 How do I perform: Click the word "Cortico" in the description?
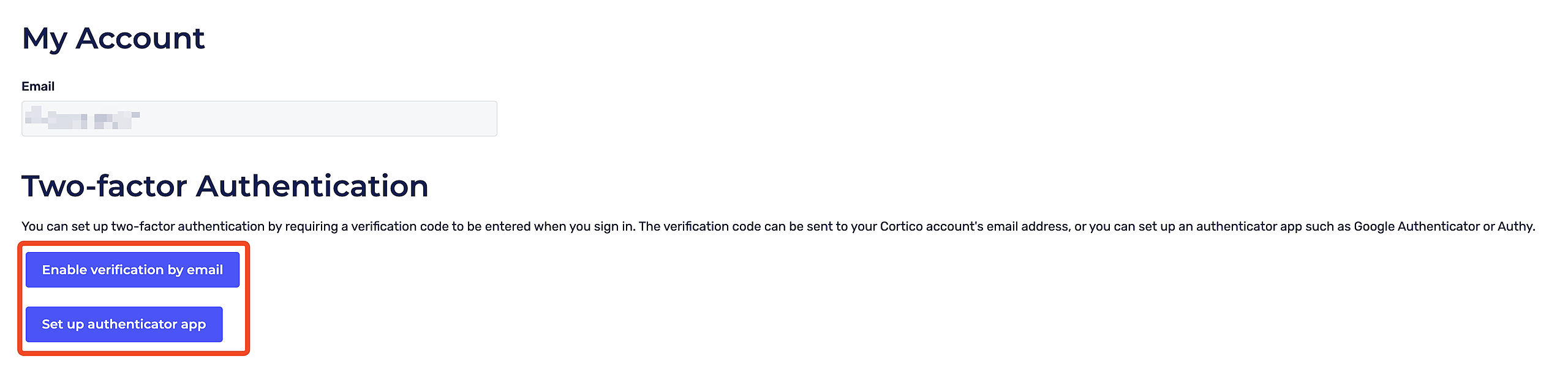point(901,226)
